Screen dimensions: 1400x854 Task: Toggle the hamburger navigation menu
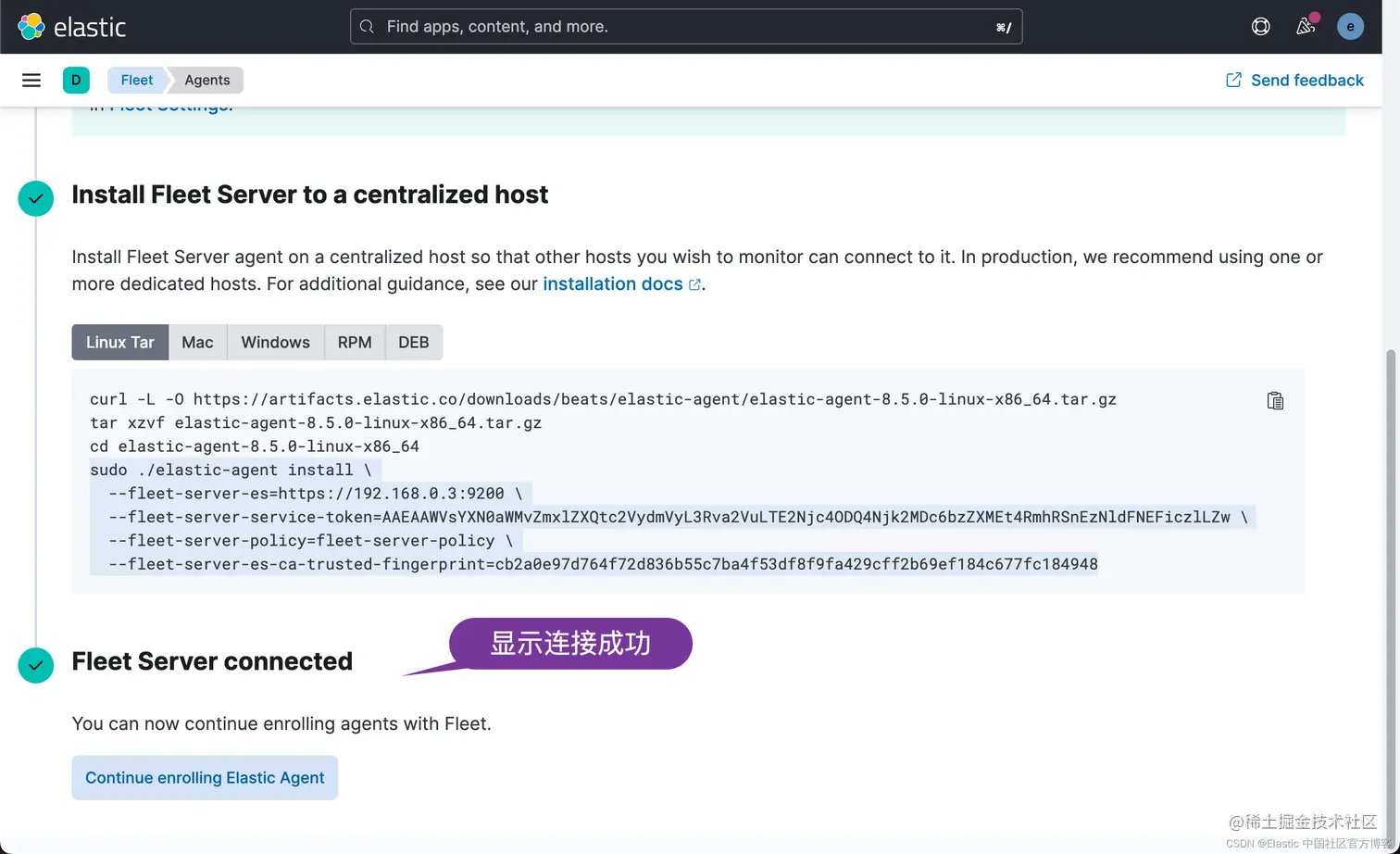(31, 80)
